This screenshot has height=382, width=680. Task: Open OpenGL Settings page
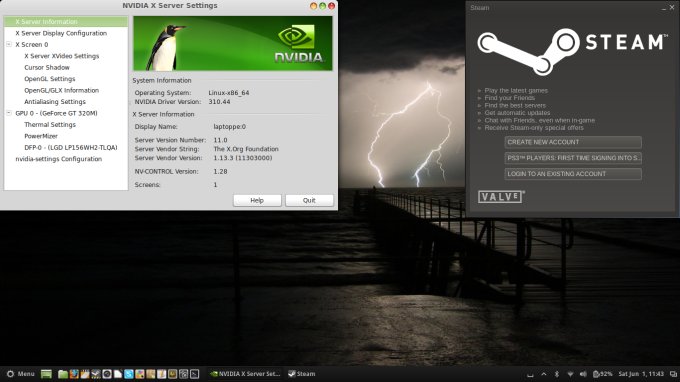pos(50,79)
